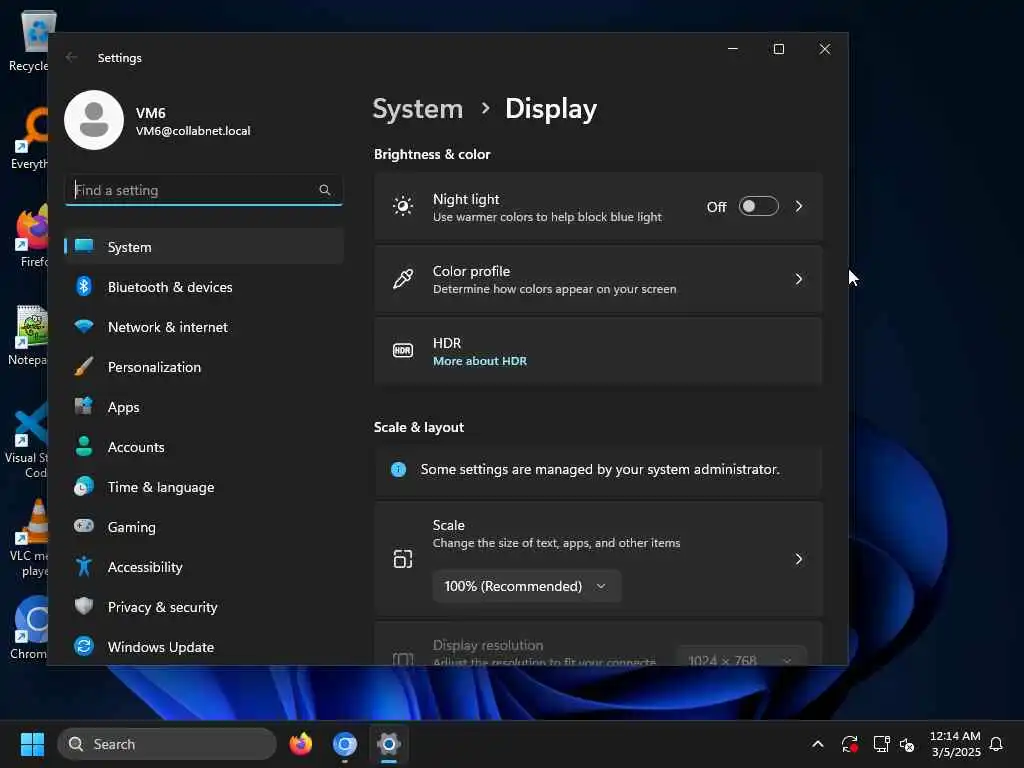Open Chromium from the taskbar
This screenshot has height=768, width=1024.
tap(345, 744)
